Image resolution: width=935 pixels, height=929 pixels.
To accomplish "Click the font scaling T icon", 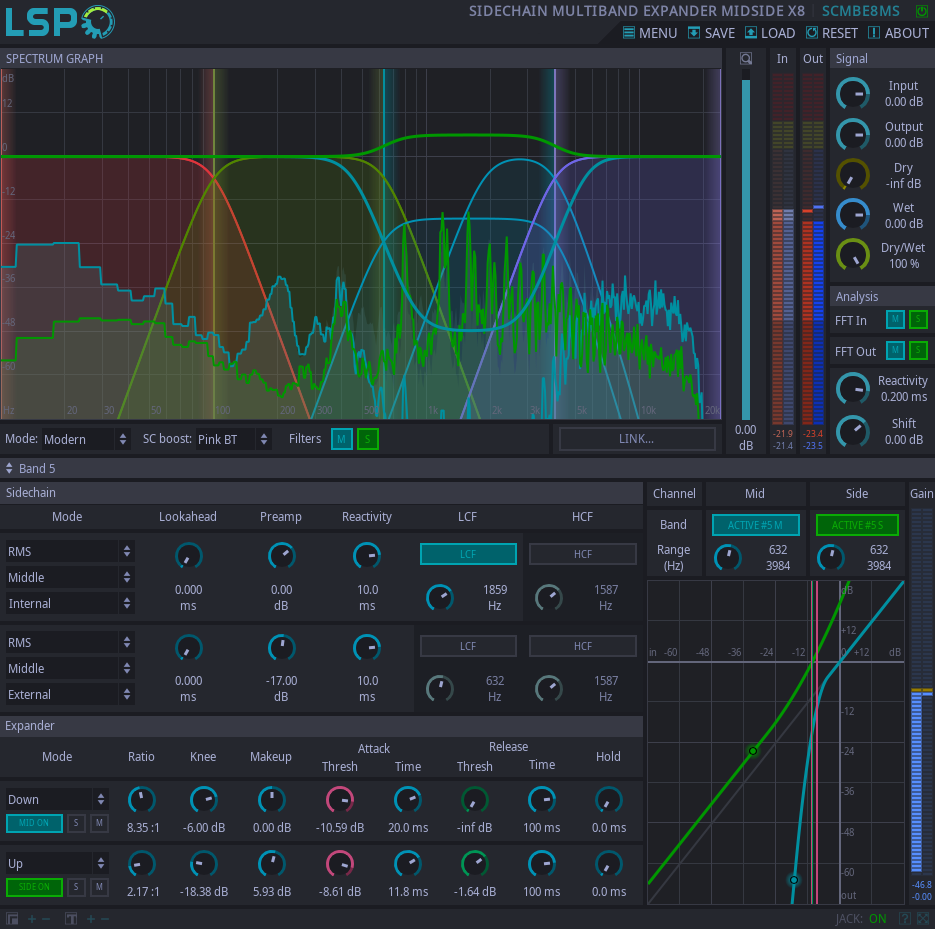I will 71,919.
